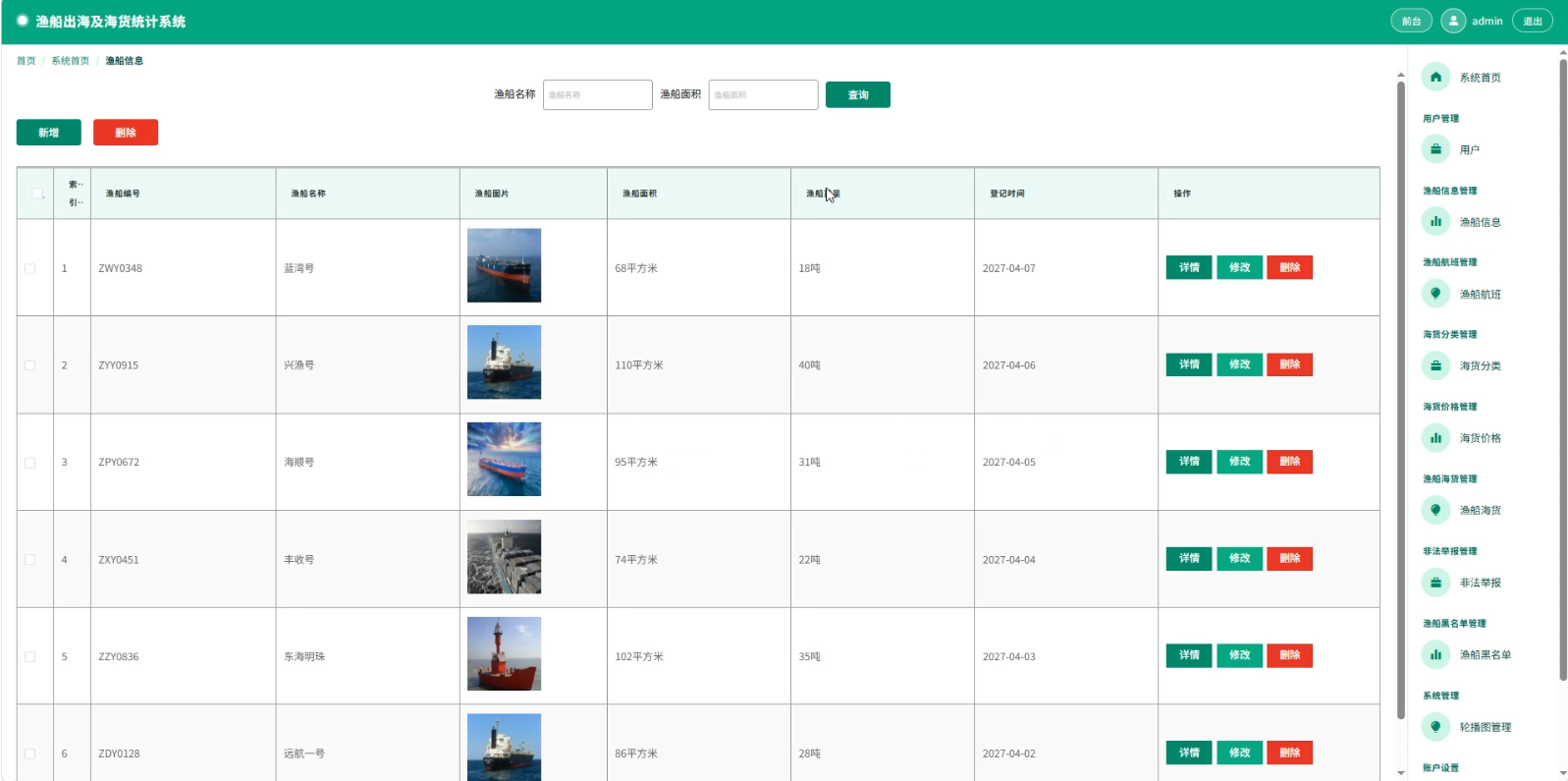Click the admin user avatar icon
The image size is (1568, 781).
1453,21
